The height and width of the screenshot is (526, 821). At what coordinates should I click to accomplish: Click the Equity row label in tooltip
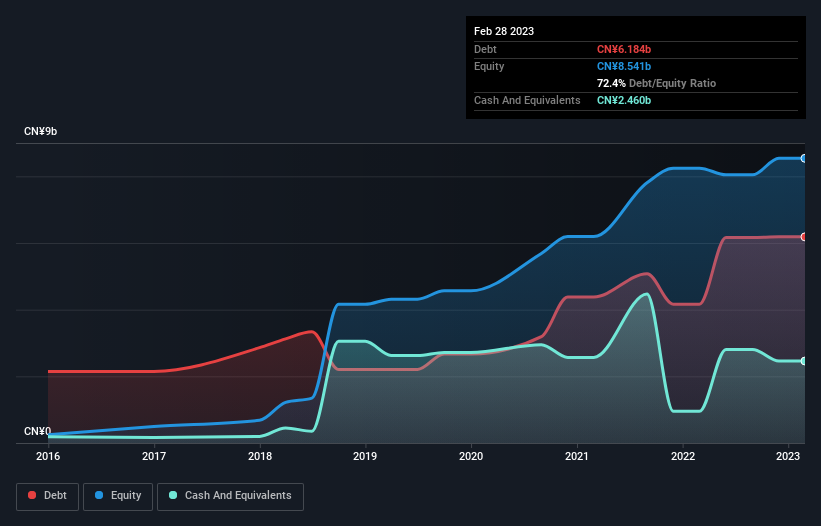click(489, 66)
